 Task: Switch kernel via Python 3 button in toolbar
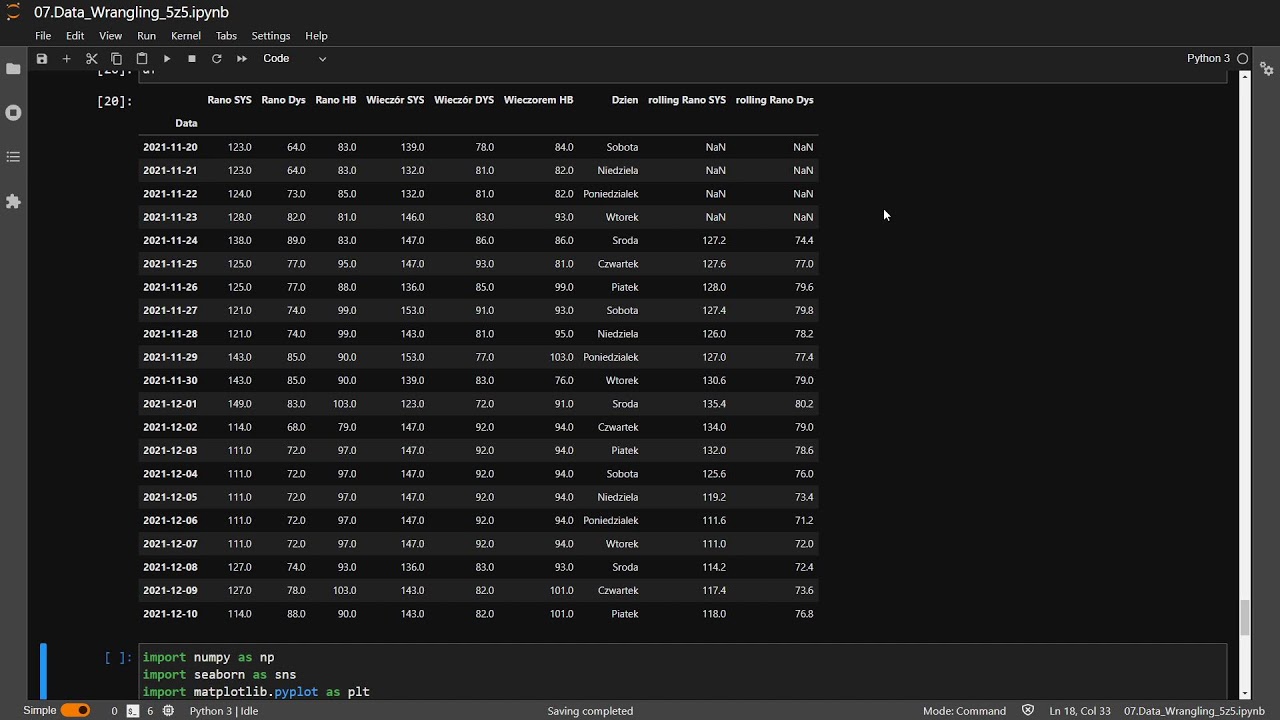coord(1208,59)
